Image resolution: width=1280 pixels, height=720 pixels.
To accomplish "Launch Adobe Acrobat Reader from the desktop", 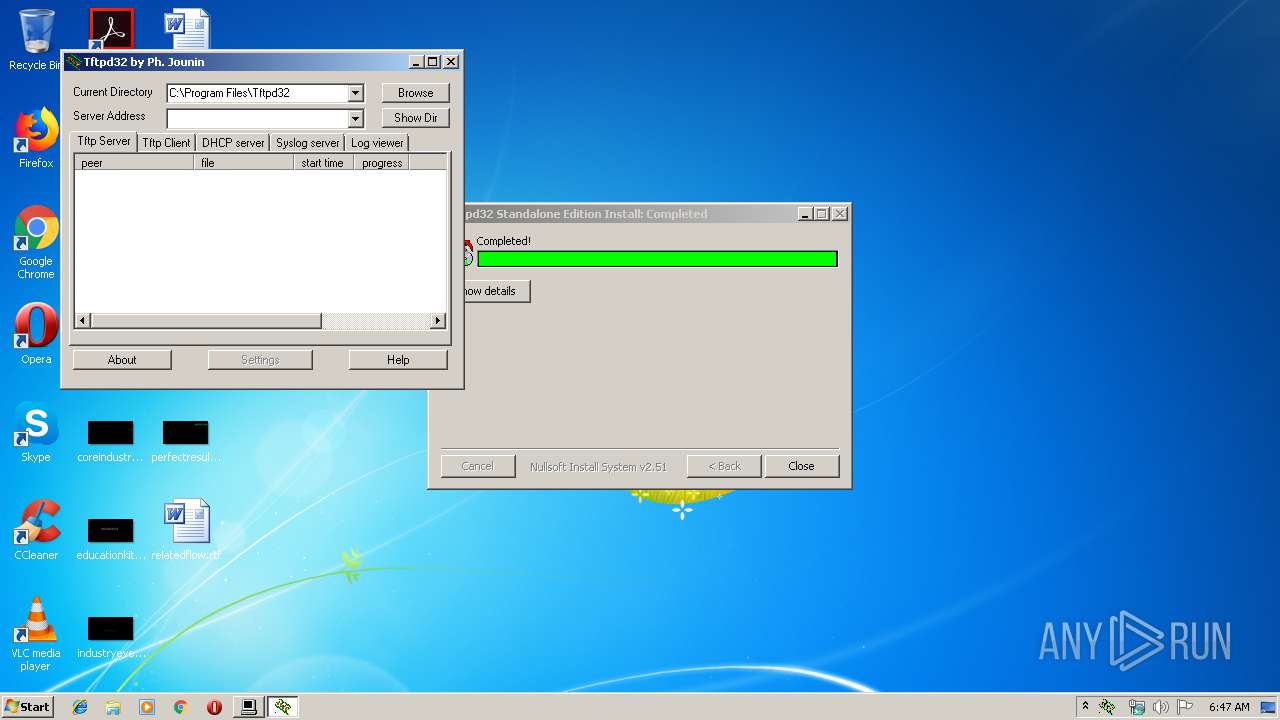I will click(x=111, y=28).
